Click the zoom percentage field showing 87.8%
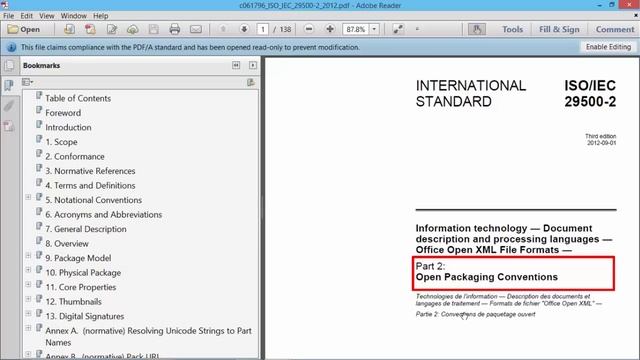 [x=356, y=29]
